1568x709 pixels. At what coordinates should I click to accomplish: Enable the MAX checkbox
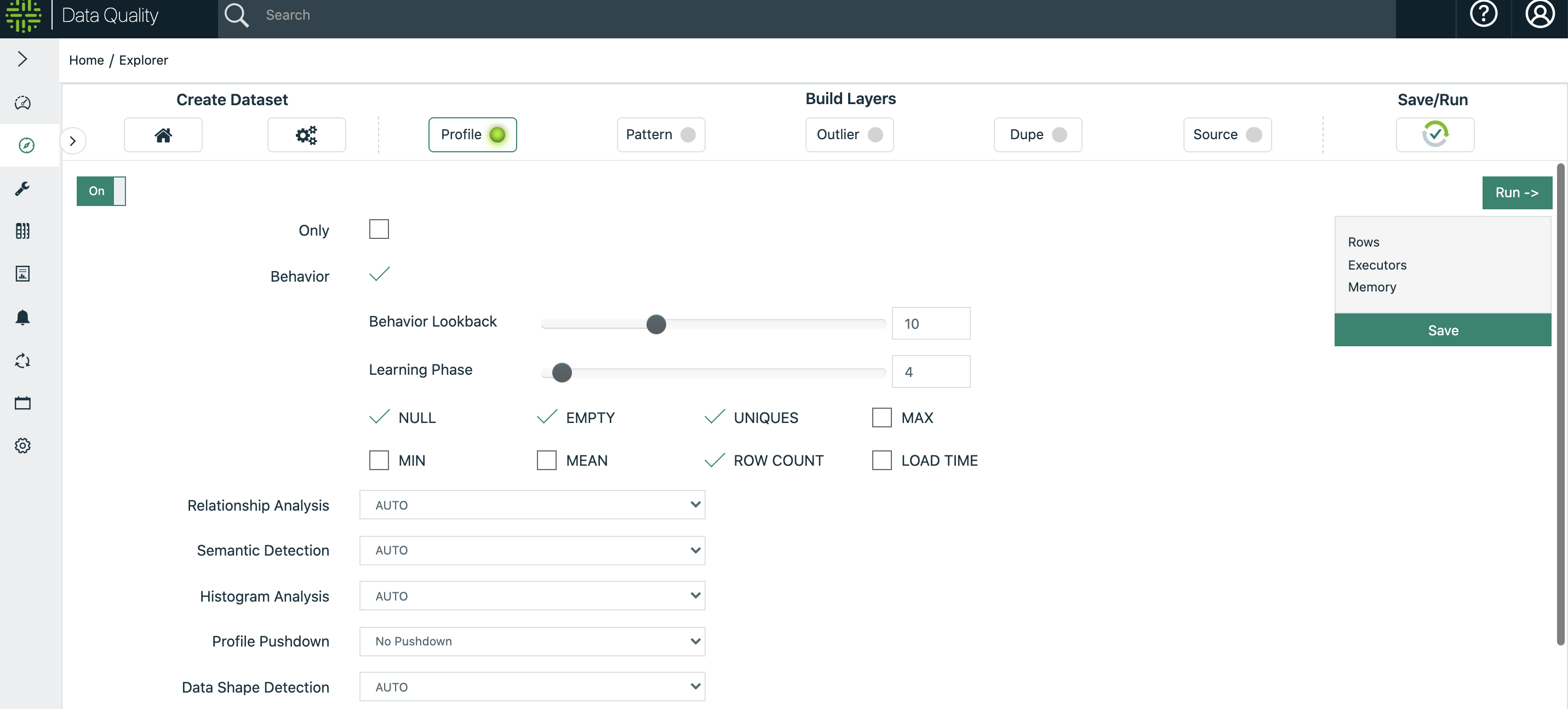click(881, 418)
